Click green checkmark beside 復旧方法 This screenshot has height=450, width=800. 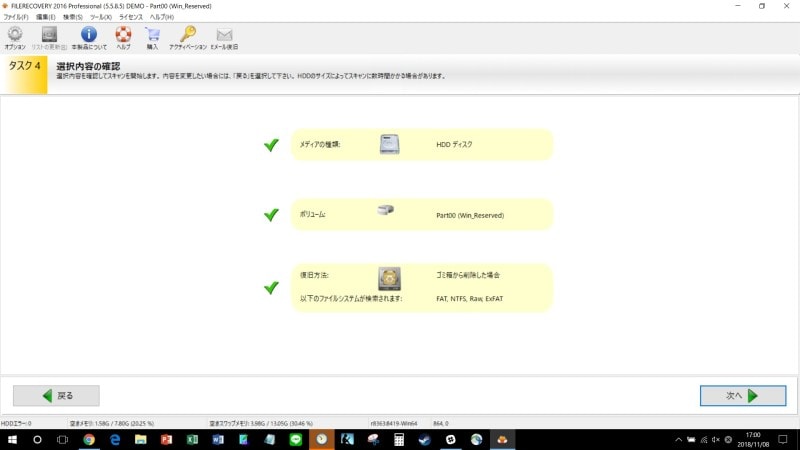tap(271, 287)
